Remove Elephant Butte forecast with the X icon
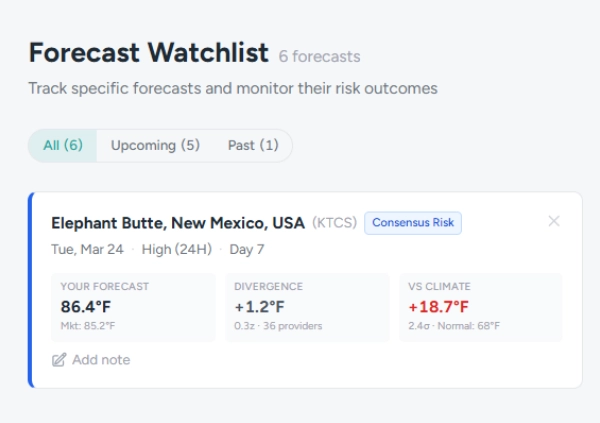Screen dimensions: 600x423 point(554,221)
